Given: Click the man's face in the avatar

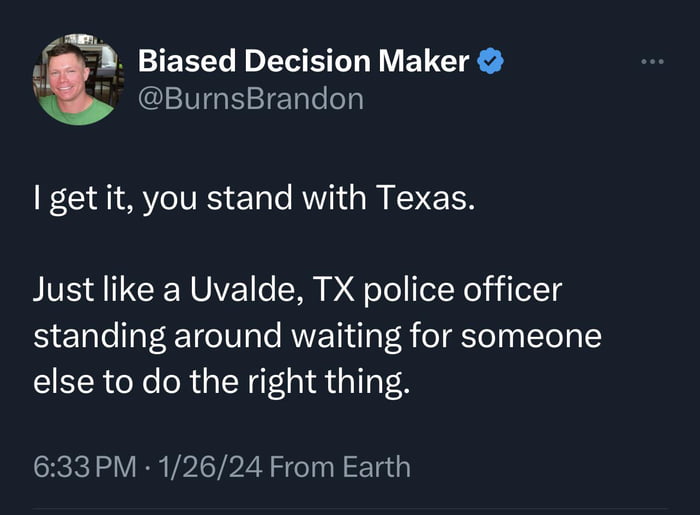Looking at the screenshot, I should pos(68,70).
